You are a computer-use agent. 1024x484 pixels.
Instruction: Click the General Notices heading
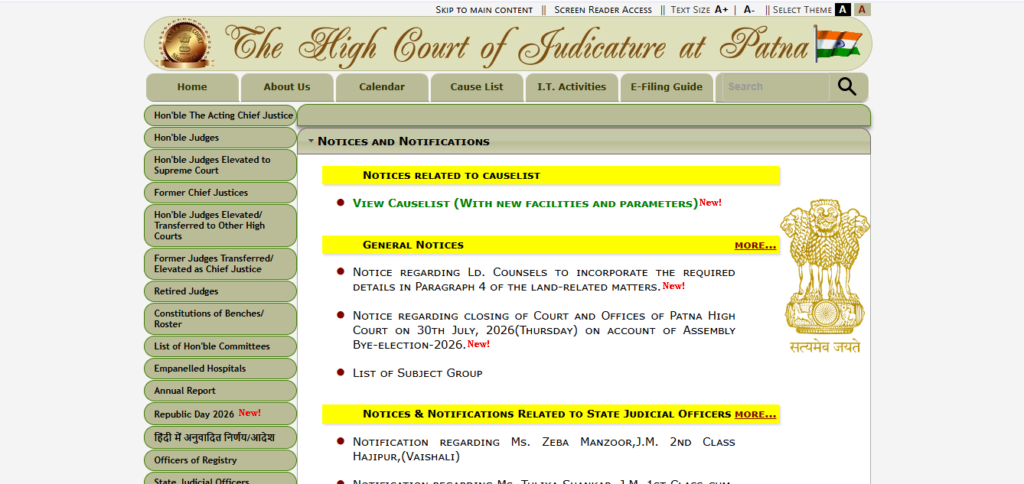click(413, 245)
